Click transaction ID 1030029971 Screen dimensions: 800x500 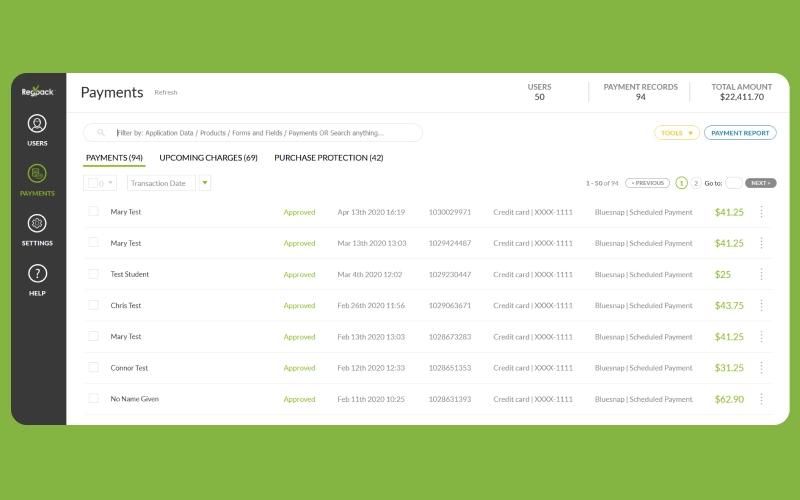[449, 212]
